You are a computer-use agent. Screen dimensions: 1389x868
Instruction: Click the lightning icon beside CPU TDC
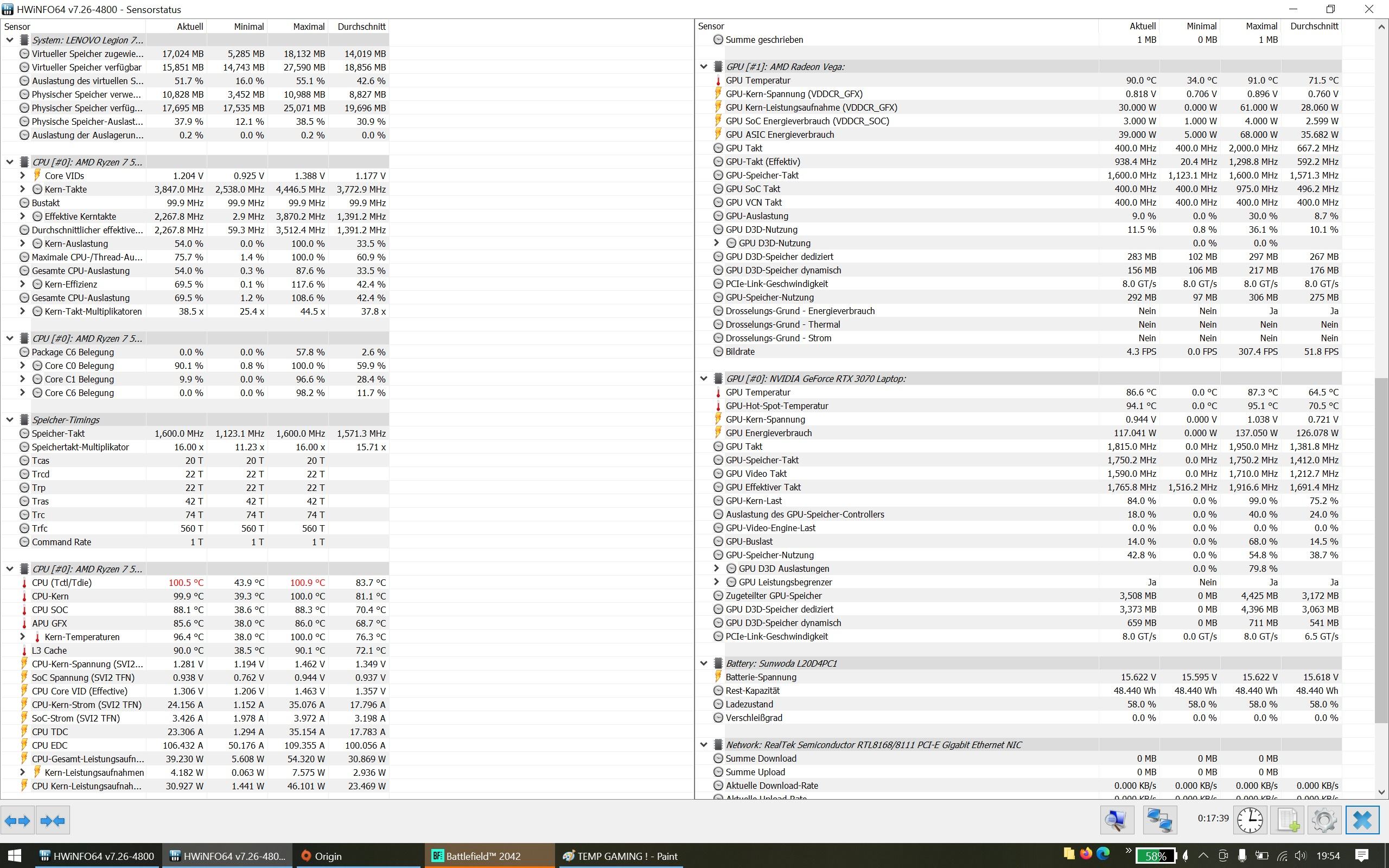click(x=24, y=732)
